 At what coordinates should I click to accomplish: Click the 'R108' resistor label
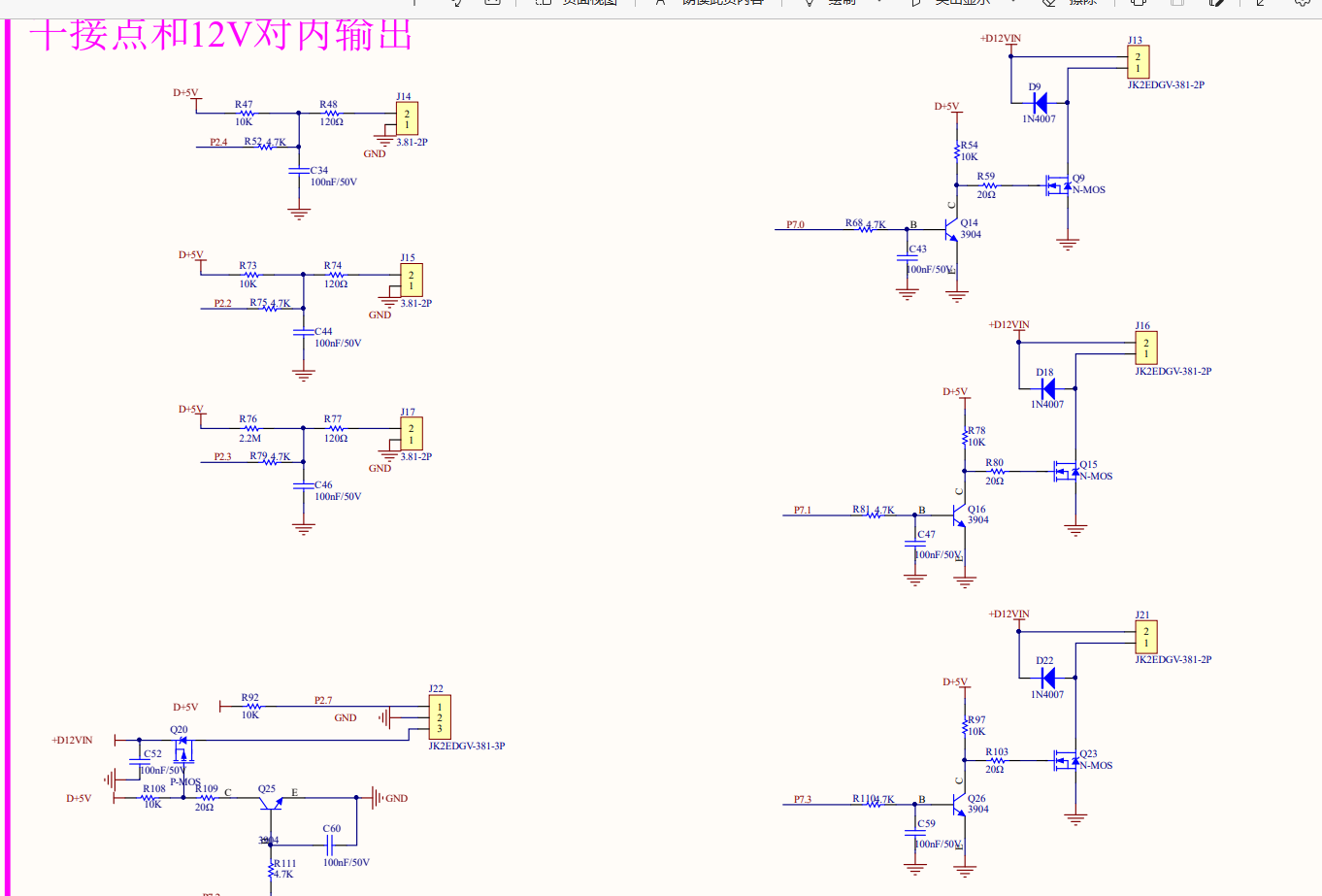click(x=154, y=788)
